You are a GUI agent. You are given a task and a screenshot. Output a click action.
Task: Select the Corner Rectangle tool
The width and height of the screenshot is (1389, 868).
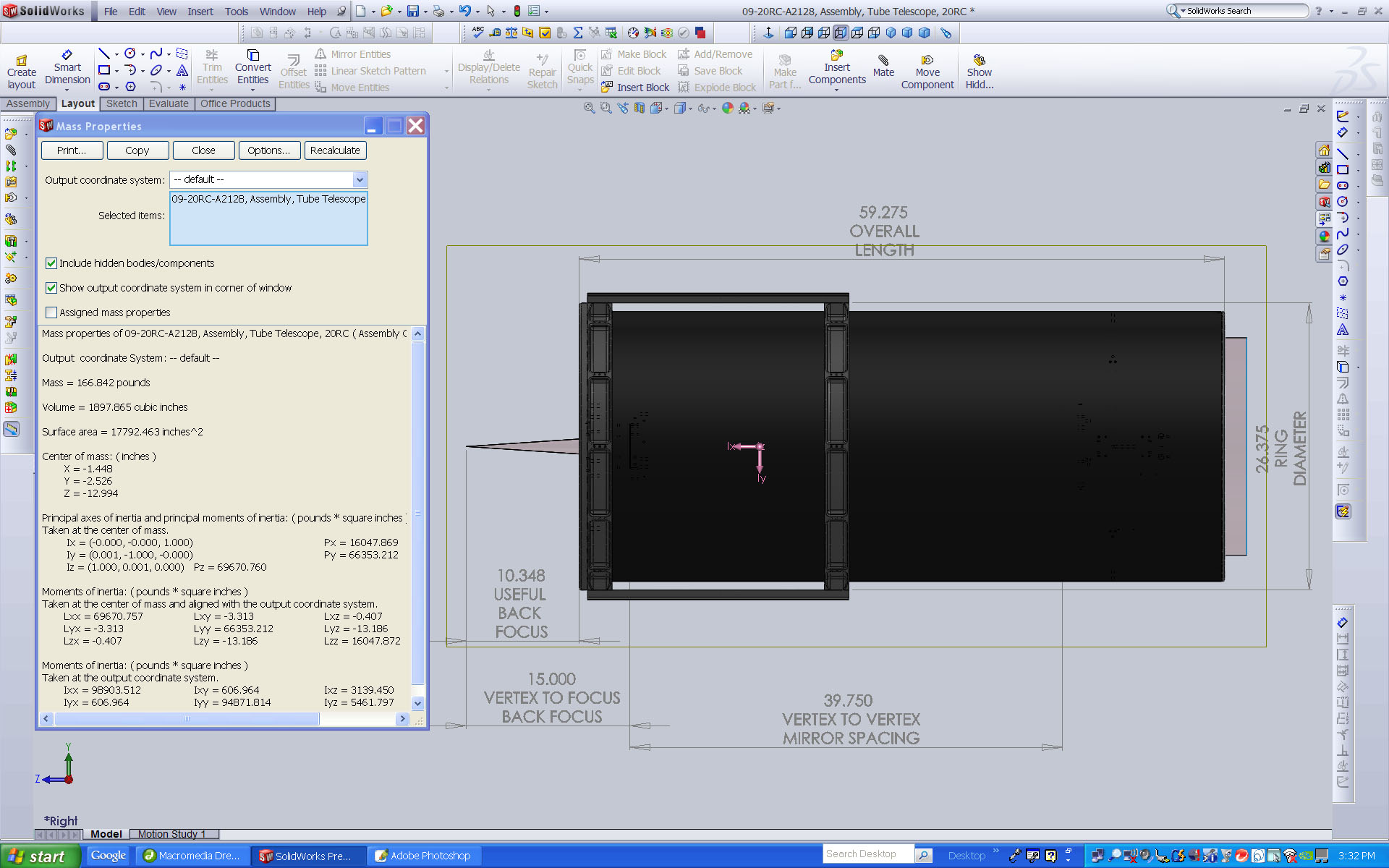click(104, 70)
